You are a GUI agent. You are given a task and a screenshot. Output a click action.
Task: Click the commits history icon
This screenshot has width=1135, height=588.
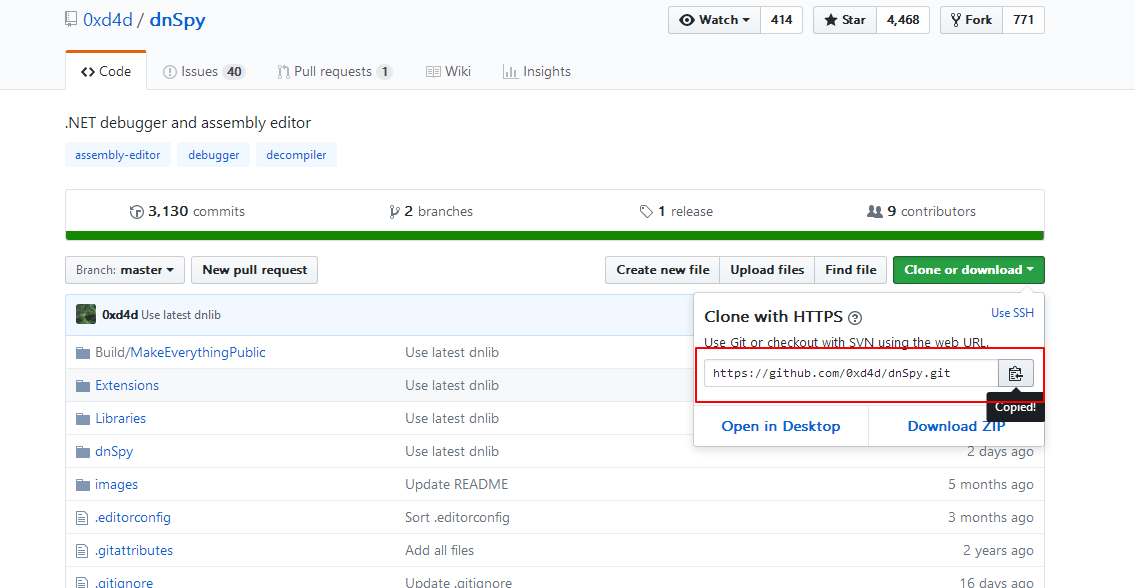pos(136,211)
